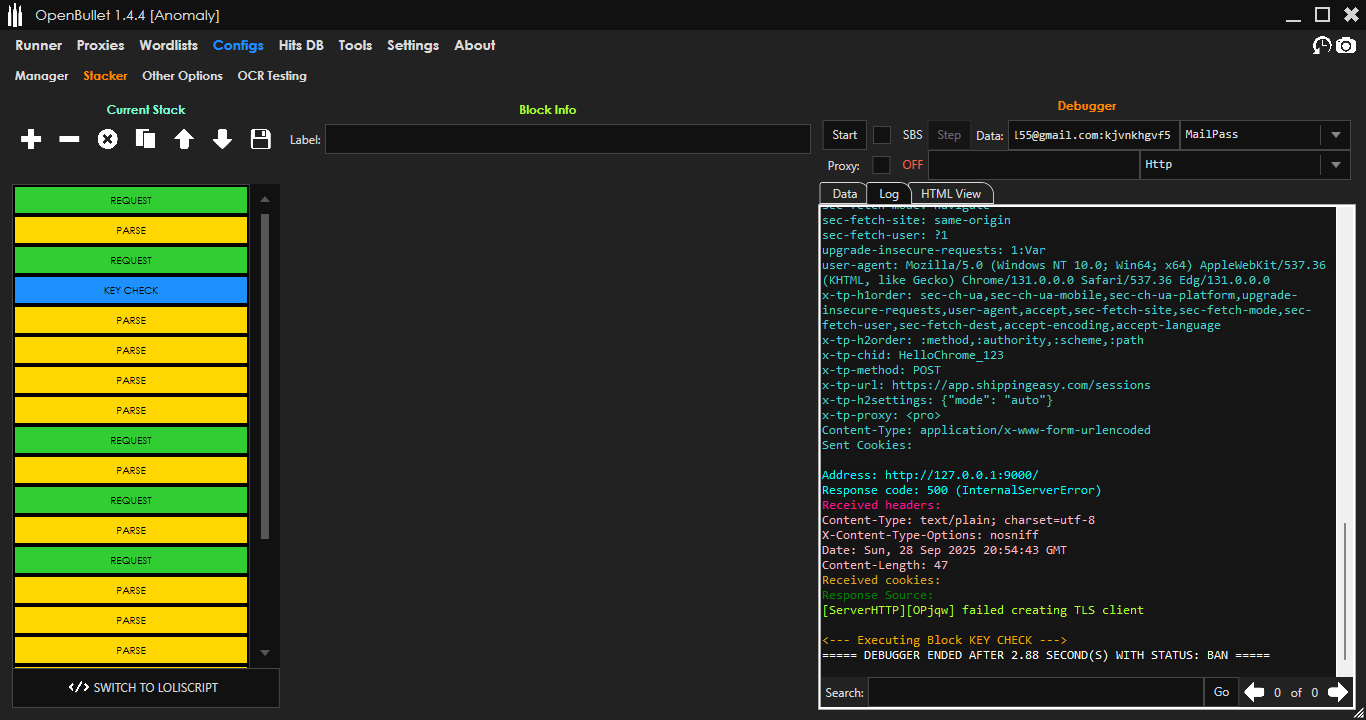
Task: Open the Hits DB menu
Action: point(301,45)
